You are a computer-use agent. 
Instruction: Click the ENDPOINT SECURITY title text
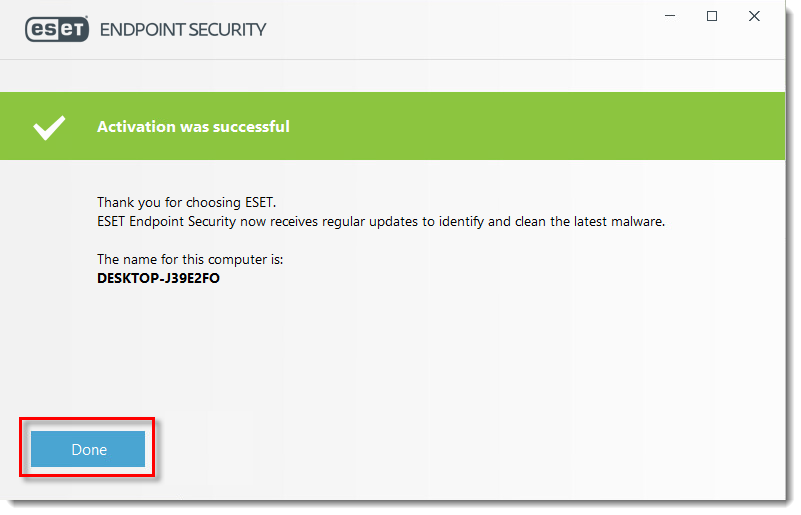coord(184,30)
